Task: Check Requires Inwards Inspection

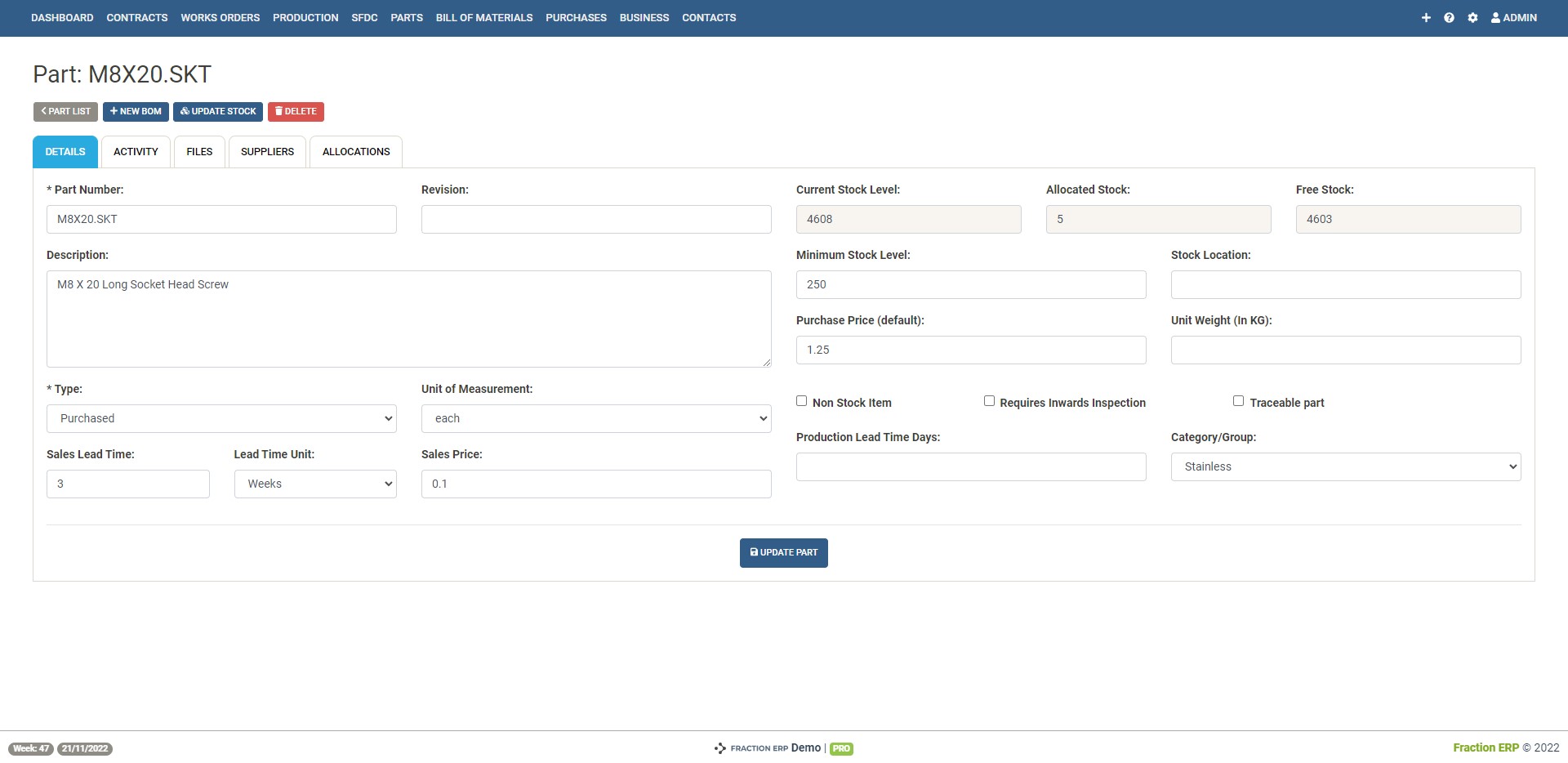Action: pos(988,400)
